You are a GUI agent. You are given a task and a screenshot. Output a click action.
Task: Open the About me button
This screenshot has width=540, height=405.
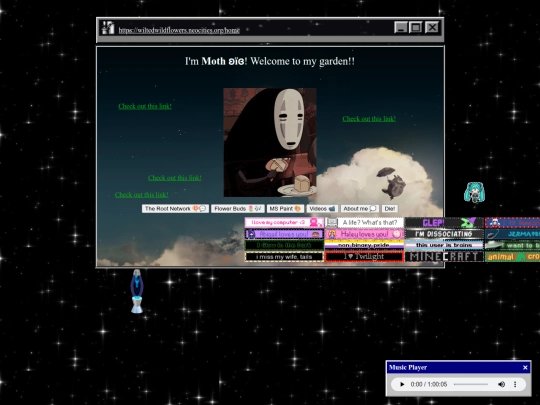pos(360,209)
